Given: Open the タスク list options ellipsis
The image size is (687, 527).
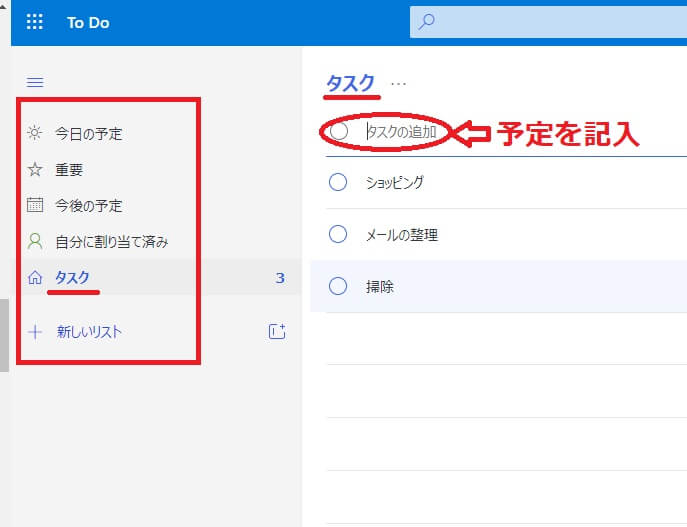Looking at the screenshot, I should click(x=399, y=84).
